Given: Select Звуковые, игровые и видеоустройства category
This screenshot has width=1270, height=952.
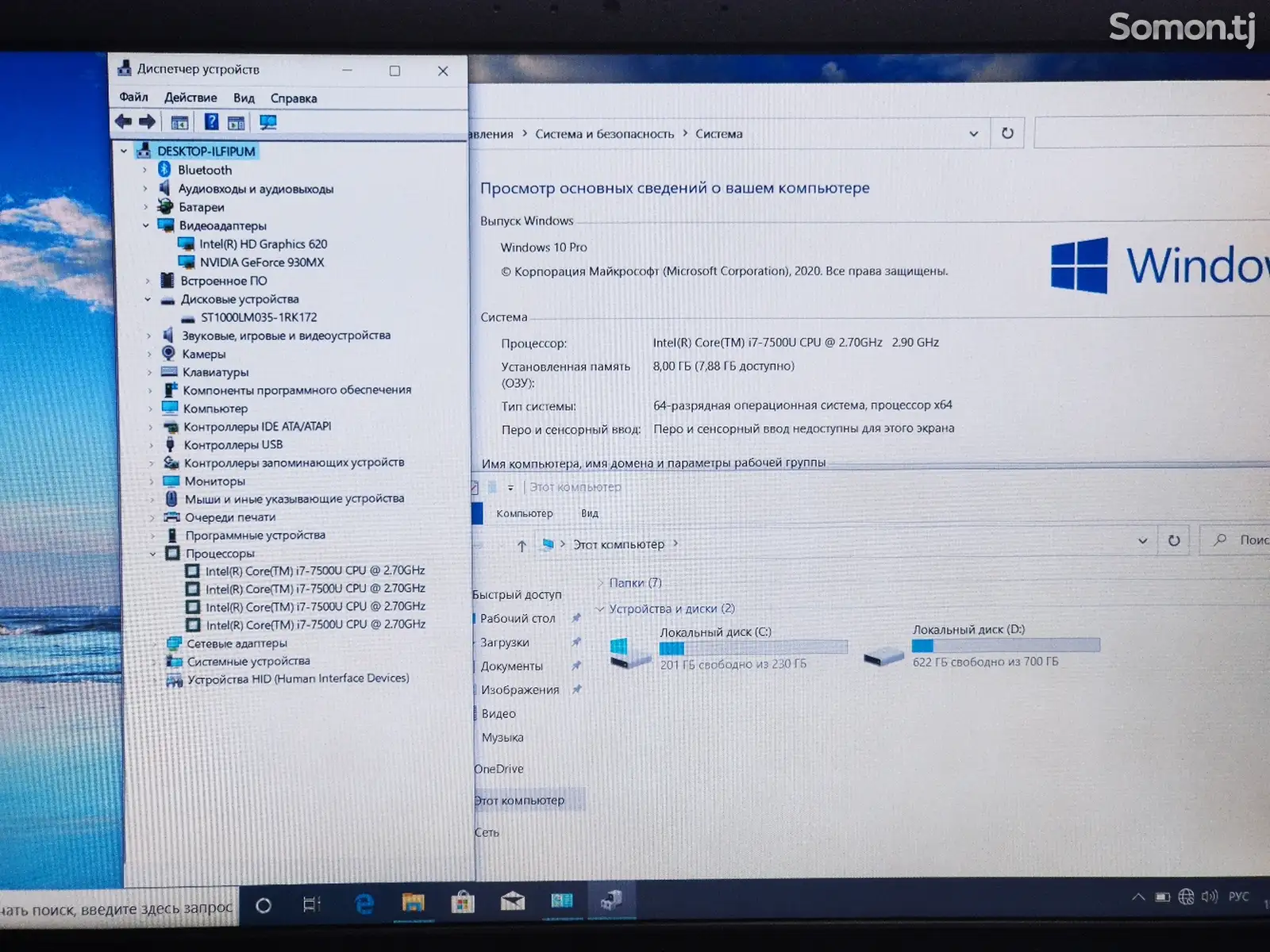Looking at the screenshot, I should tap(286, 336).
